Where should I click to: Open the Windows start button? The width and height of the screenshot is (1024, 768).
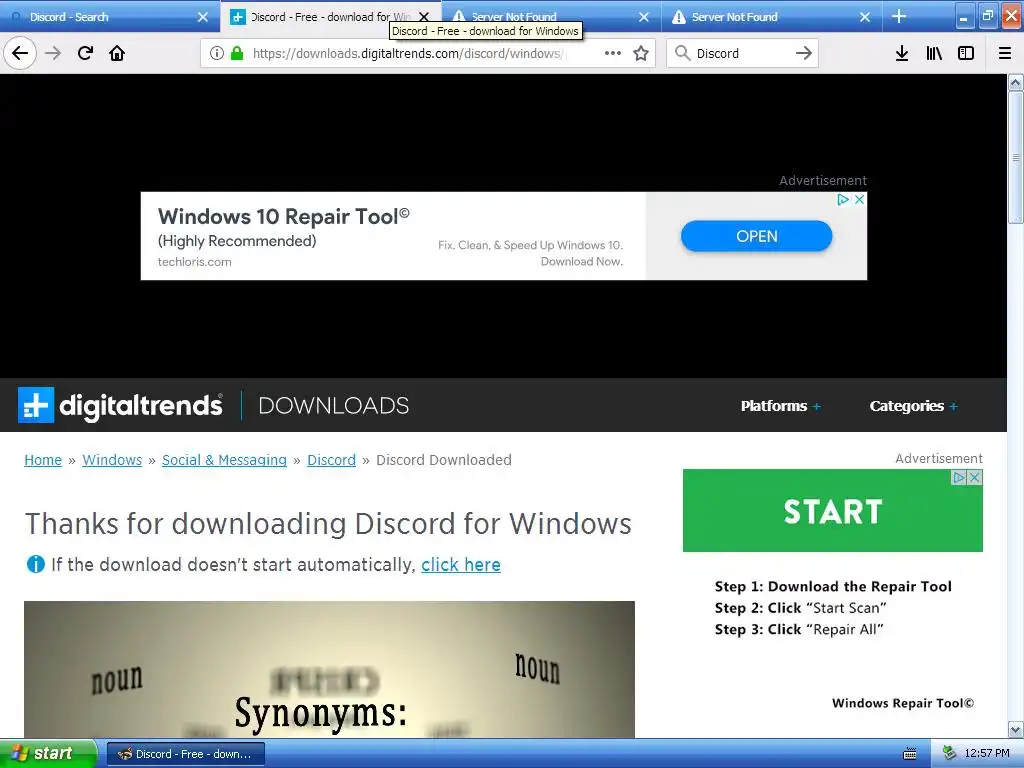tap(48, 754)
